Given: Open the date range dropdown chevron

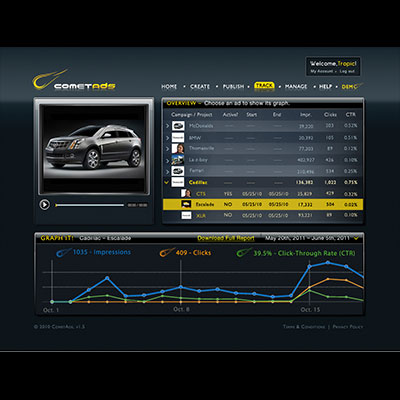Looking at the screenshot, I should pos(357,238).
